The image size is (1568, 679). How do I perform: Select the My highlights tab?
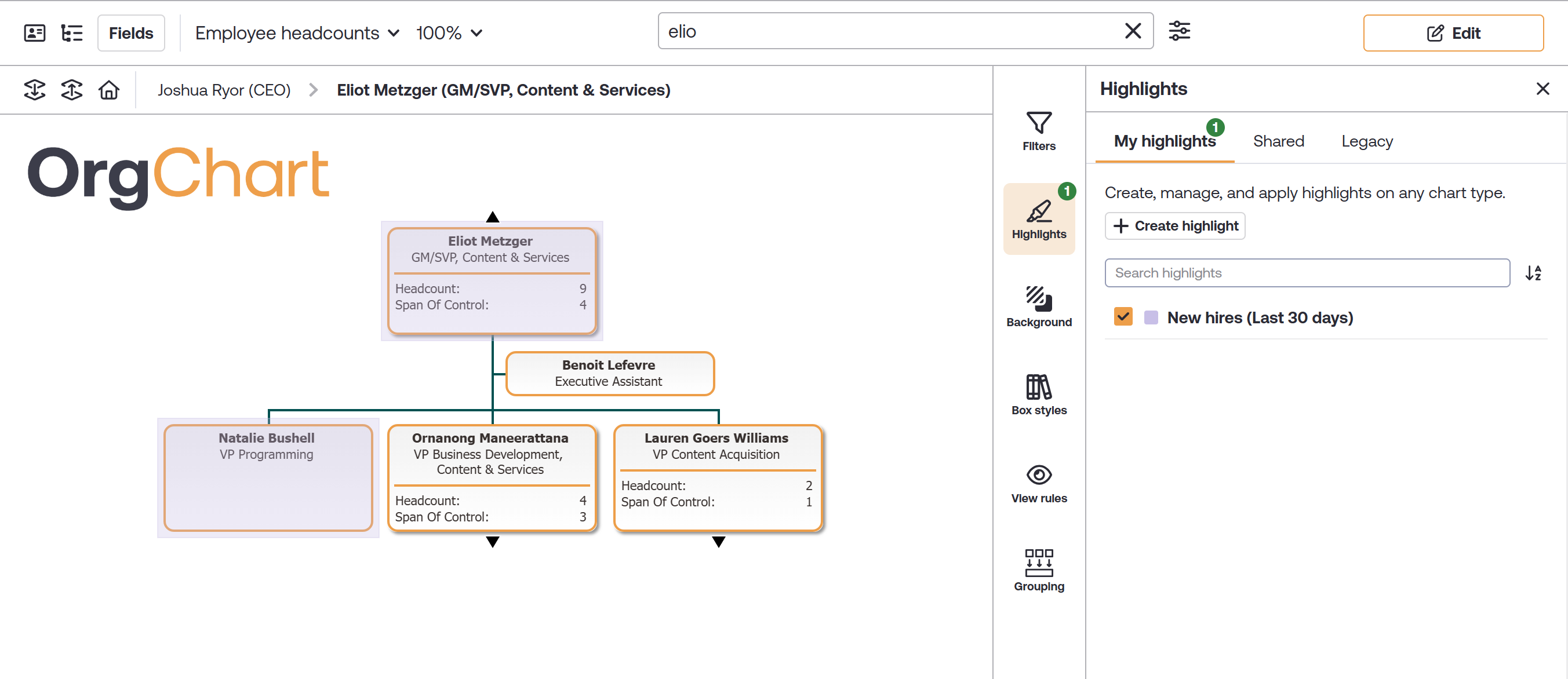[1165, 141]
